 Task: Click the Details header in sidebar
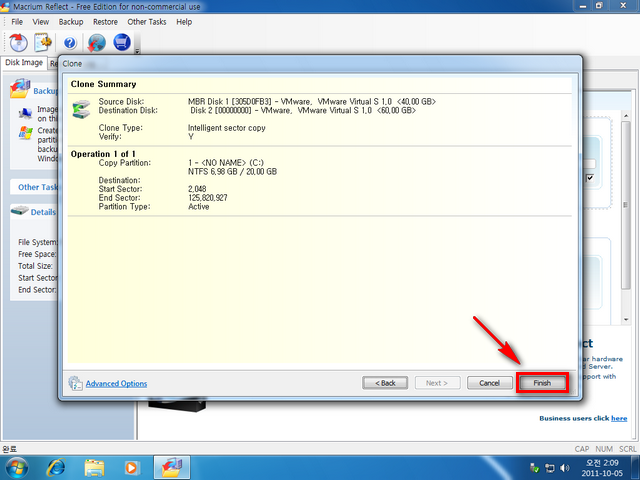(x=43, y=212)
